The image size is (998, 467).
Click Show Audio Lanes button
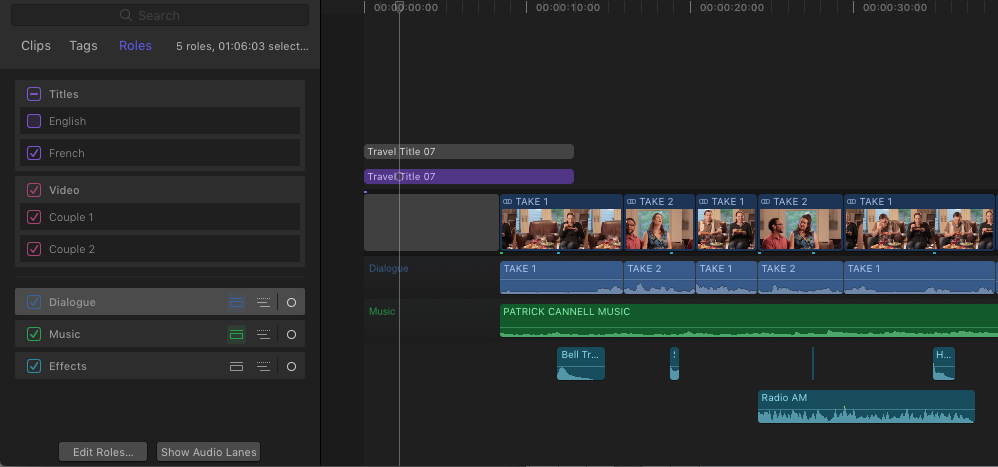[209, 452]
